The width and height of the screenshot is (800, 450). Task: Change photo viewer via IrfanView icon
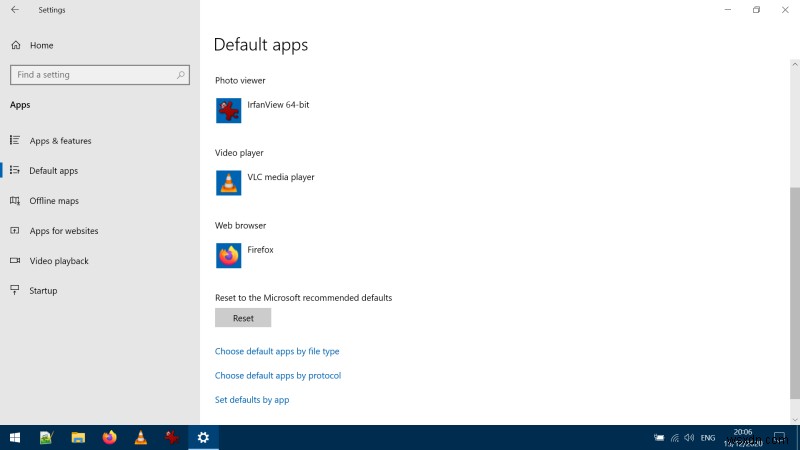229,110
